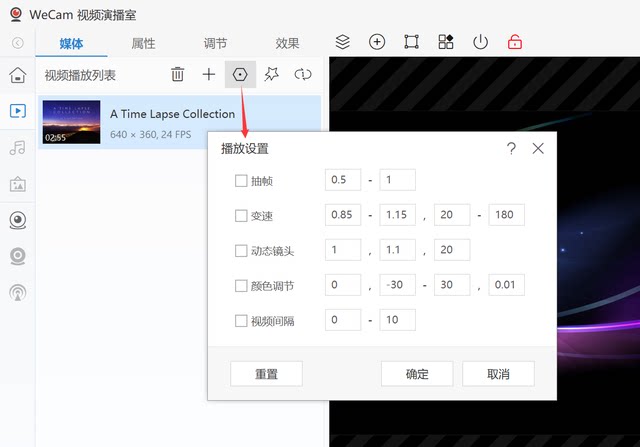This screenshot has height=447, width=640.
Task: Switch to the 属性 tab
Action: click(143, 43)
